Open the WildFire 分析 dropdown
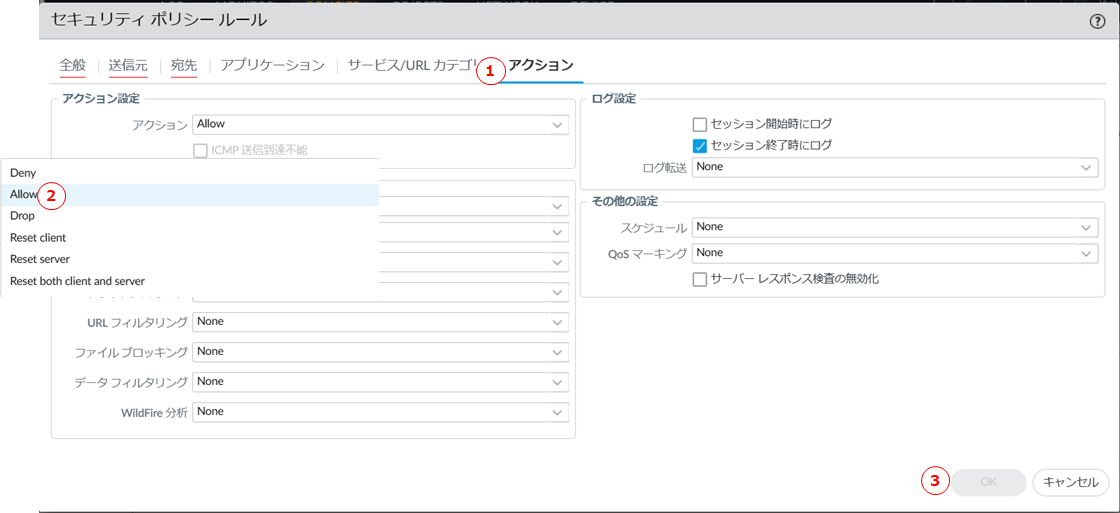 coord(380,412)
